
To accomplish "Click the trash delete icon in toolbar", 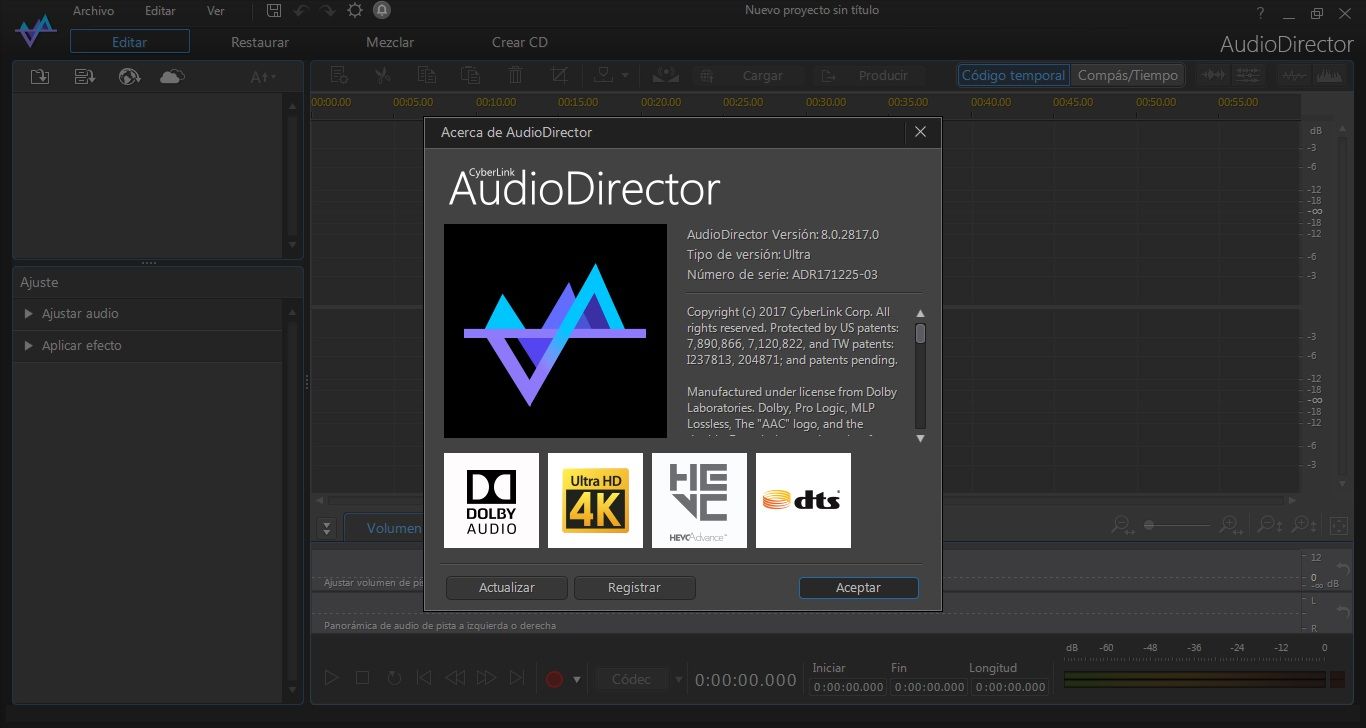I will coord(515,75).
